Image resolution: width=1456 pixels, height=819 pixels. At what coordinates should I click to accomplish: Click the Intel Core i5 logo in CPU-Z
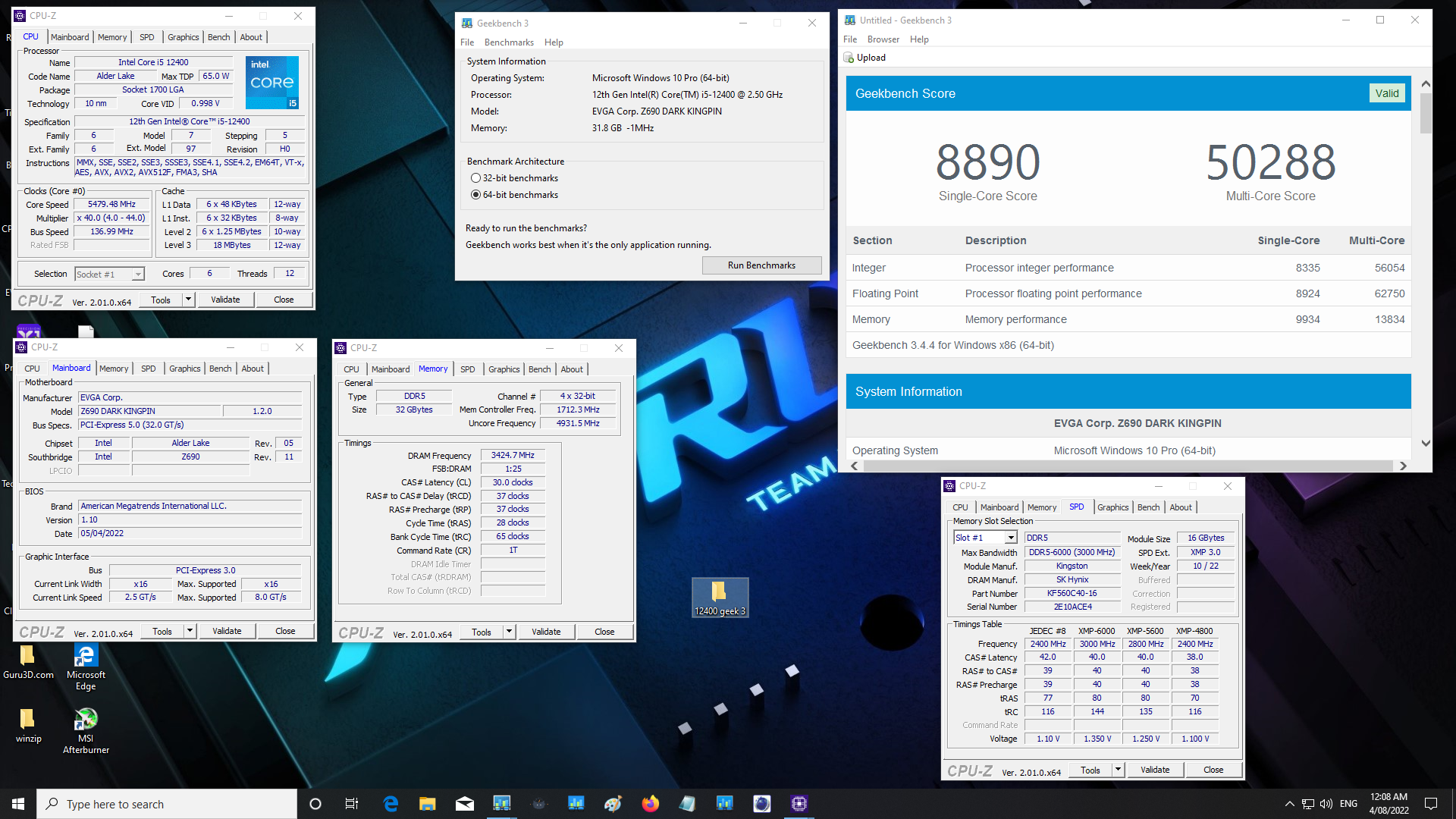pyautogui.click(x=272, y=82)
